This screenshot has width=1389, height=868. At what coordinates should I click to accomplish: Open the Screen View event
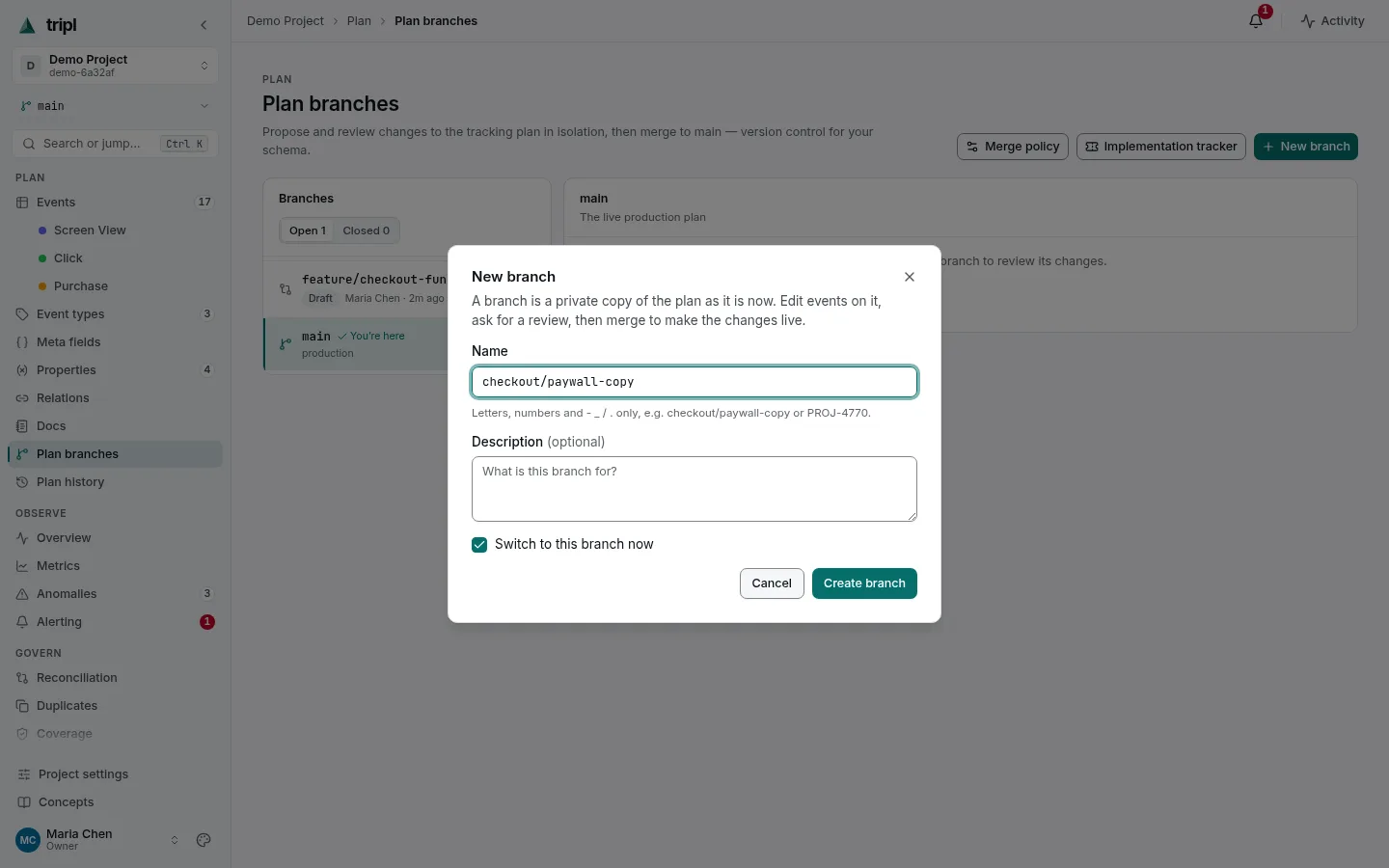(90, 231)
